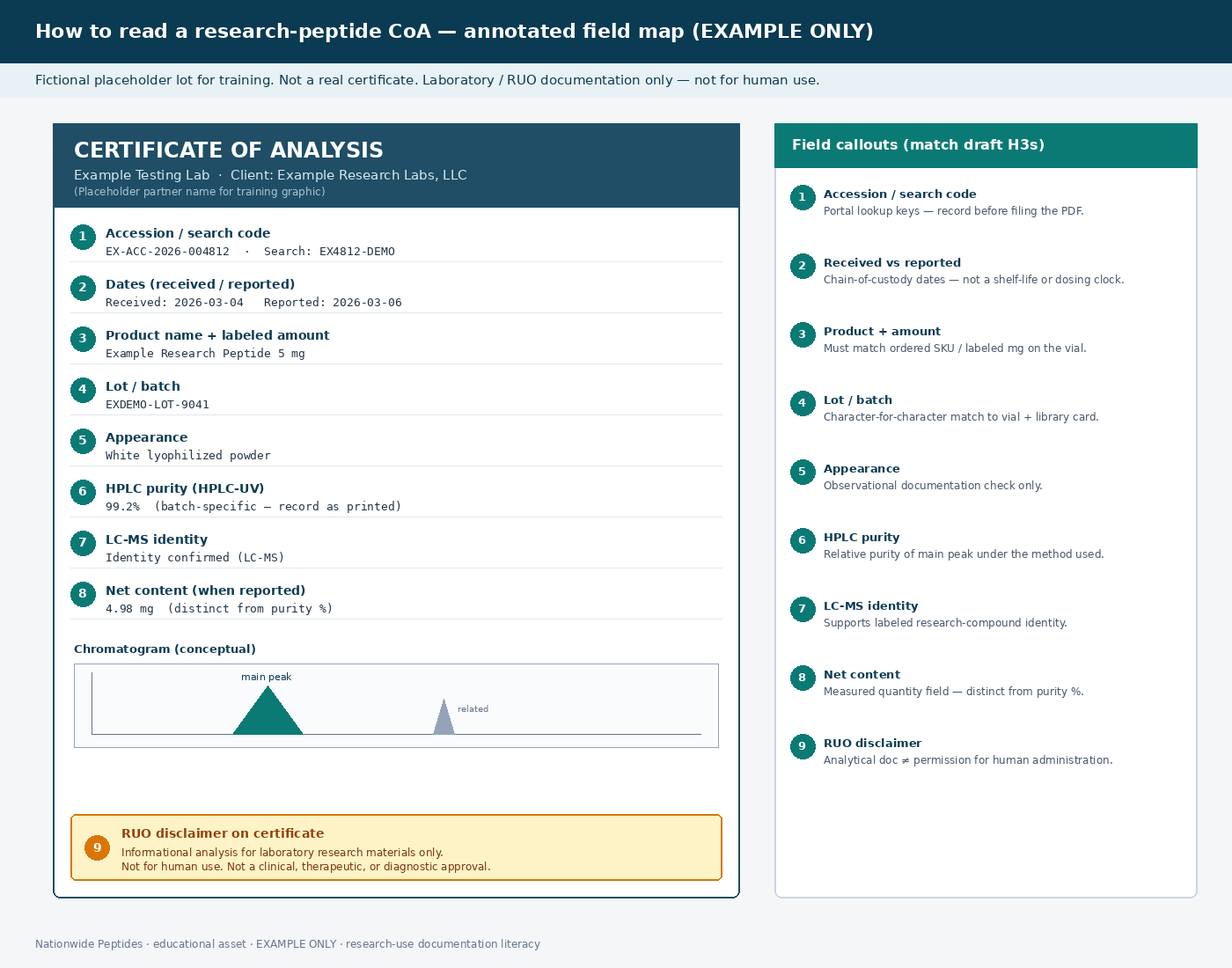The image size is (1232, 968).
Task: Click the Fictional placeholder lot subtitle
Action: (x=427, y=80)
